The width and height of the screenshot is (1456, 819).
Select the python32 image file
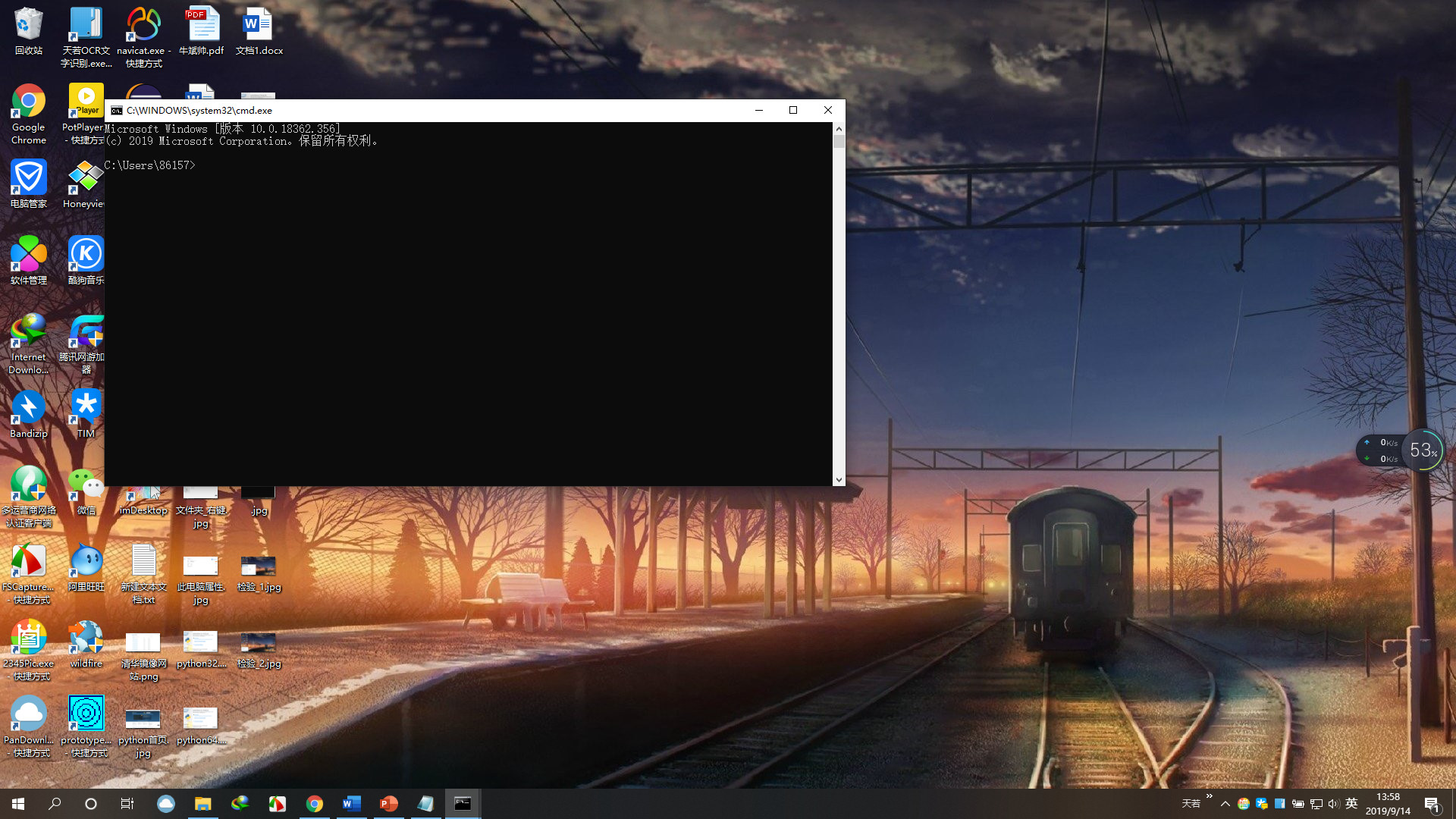tap(201, 650)
